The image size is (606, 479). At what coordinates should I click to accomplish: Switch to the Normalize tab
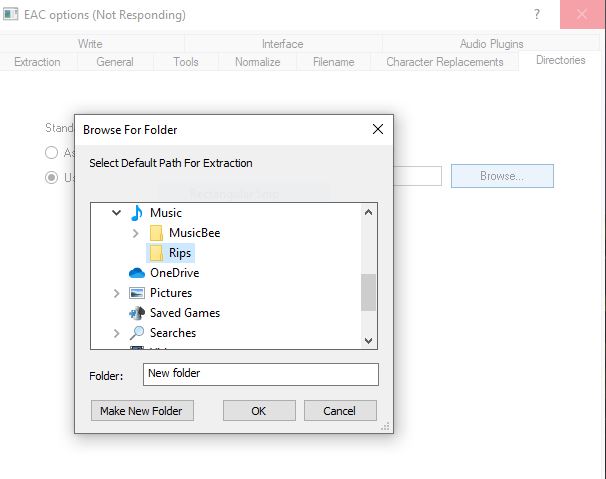click(257, 62)
